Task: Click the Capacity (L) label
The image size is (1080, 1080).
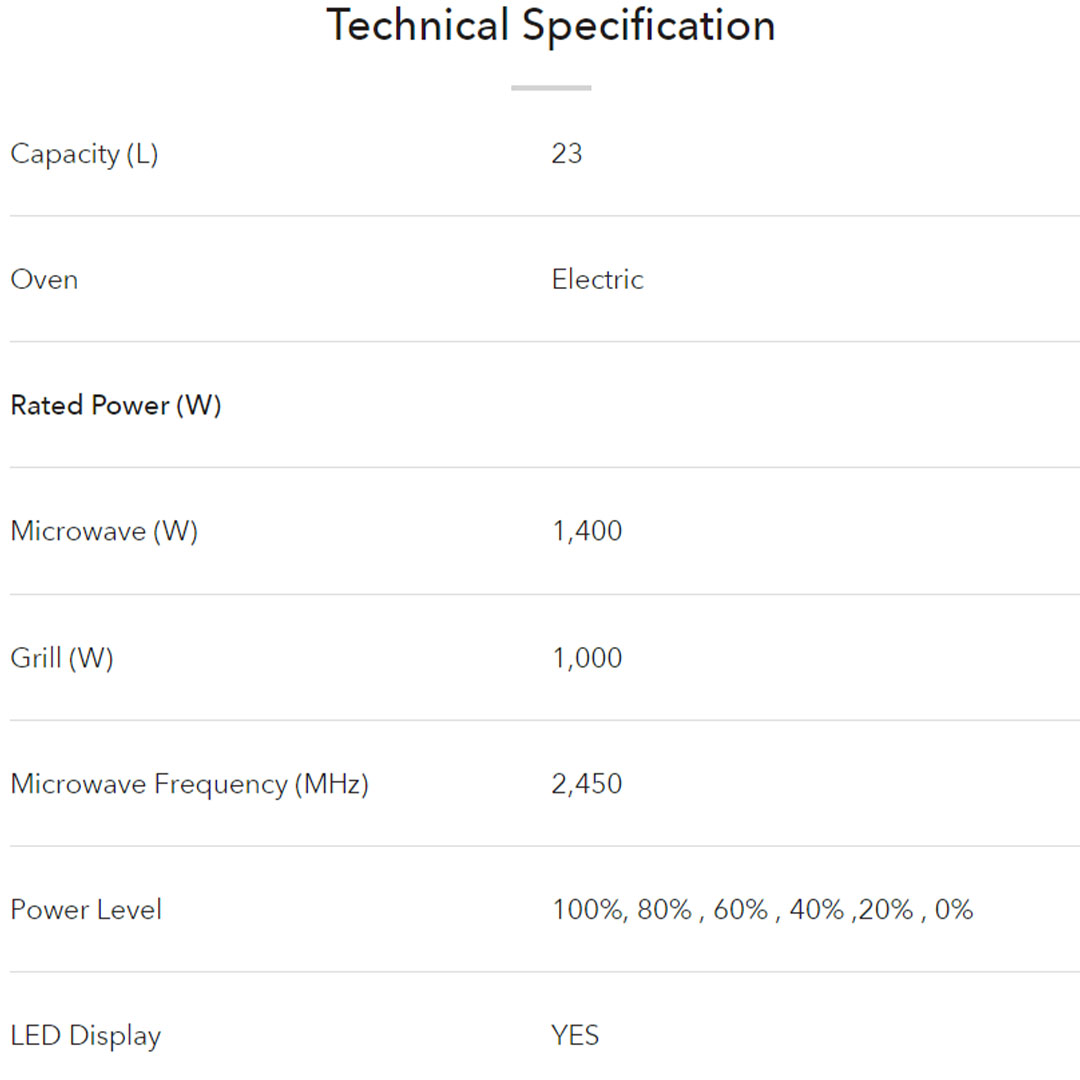Action: (x=84, y=154)
